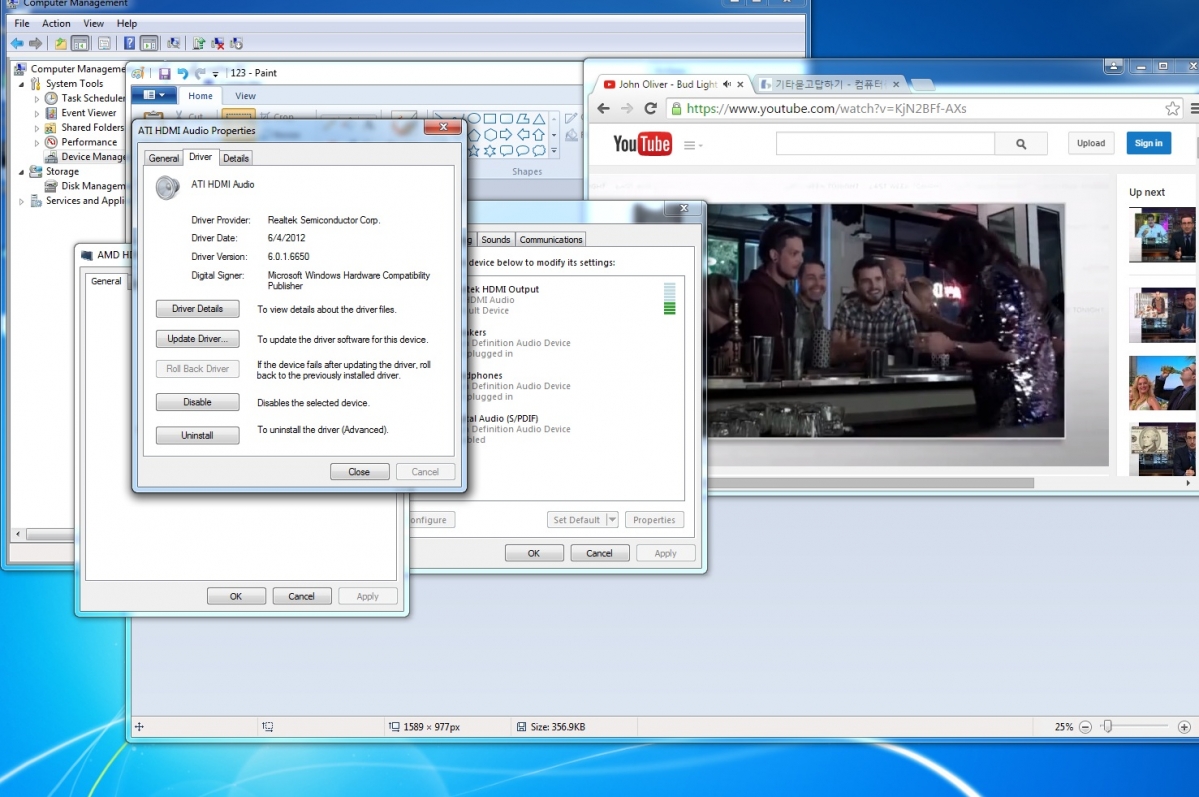Click the Undo arrow in Paint's title bar
The width and height of the screenshot is (1199, 797).
182,73
